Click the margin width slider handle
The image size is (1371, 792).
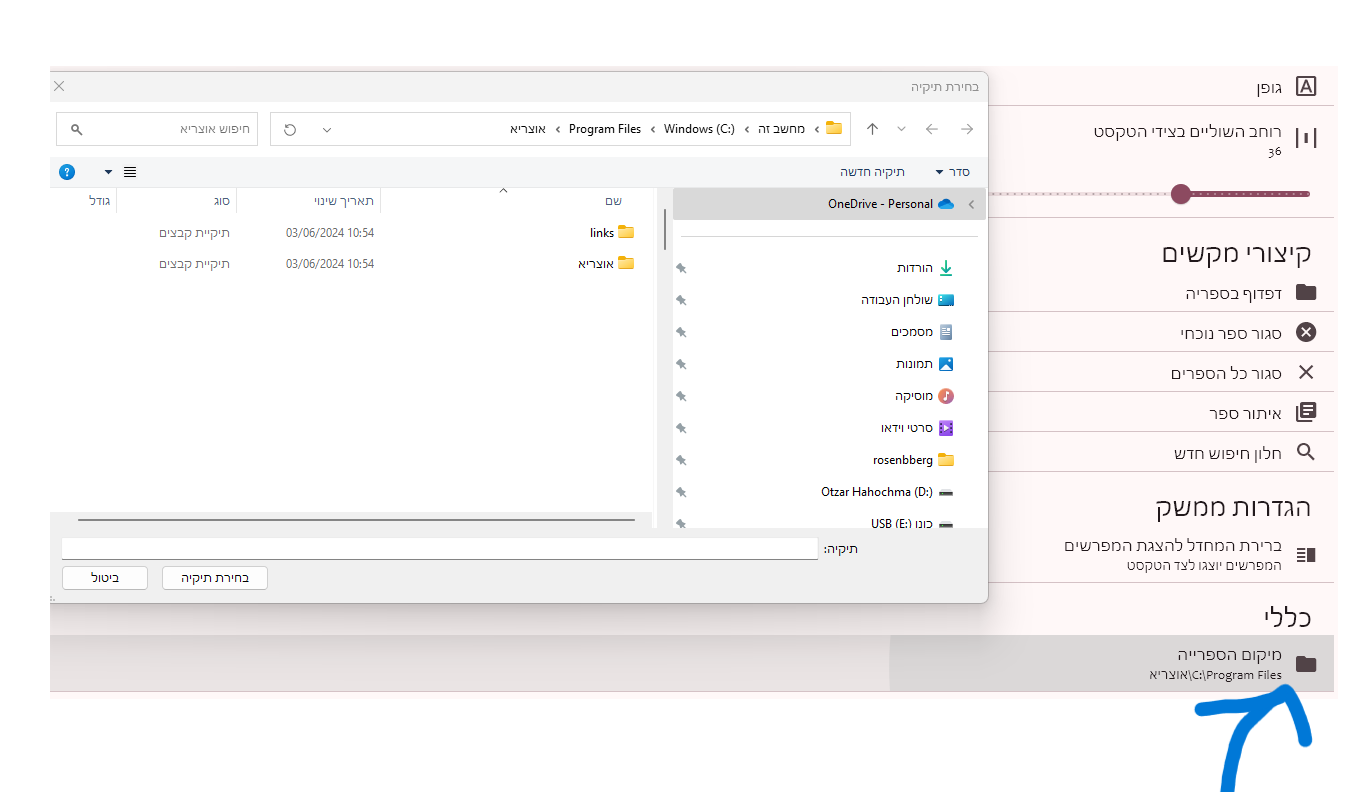1181,194
